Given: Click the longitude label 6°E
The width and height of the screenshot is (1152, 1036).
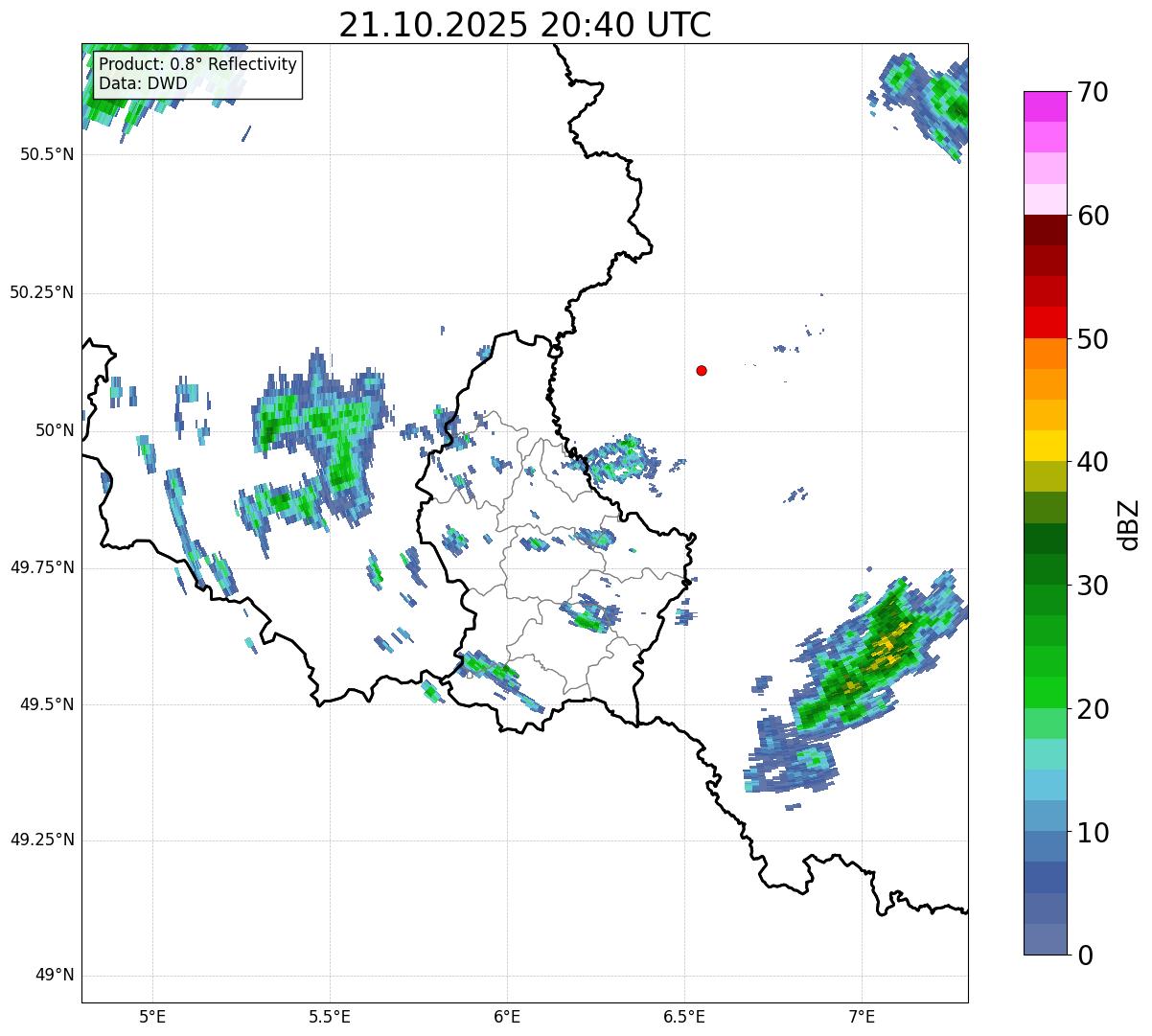Looking at the screenshot, I should (507, 1019).
